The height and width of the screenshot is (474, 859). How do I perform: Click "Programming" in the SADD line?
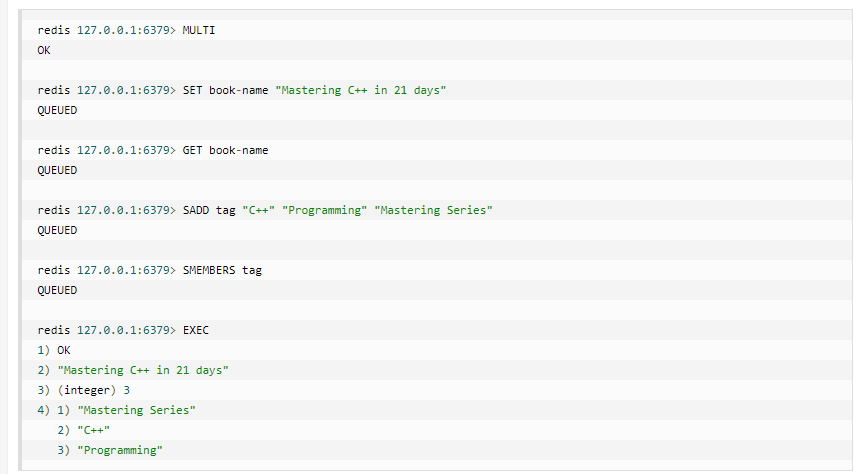(x=324, y=210)
